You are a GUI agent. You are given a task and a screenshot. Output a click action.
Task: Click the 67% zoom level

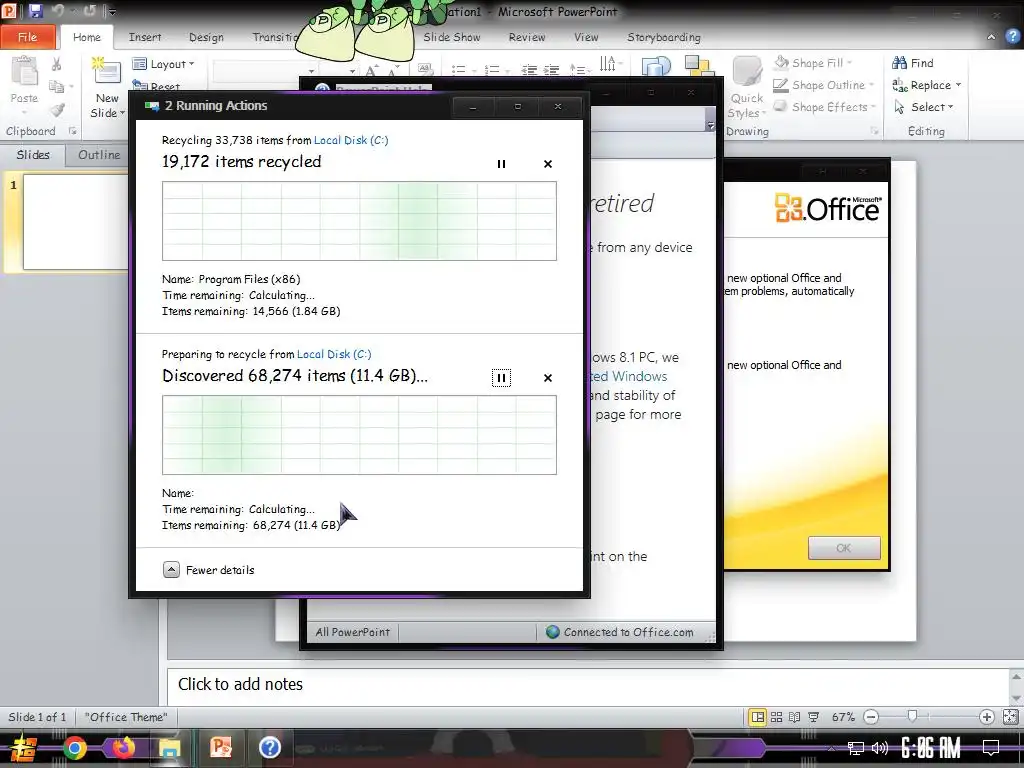pos(842,717)
